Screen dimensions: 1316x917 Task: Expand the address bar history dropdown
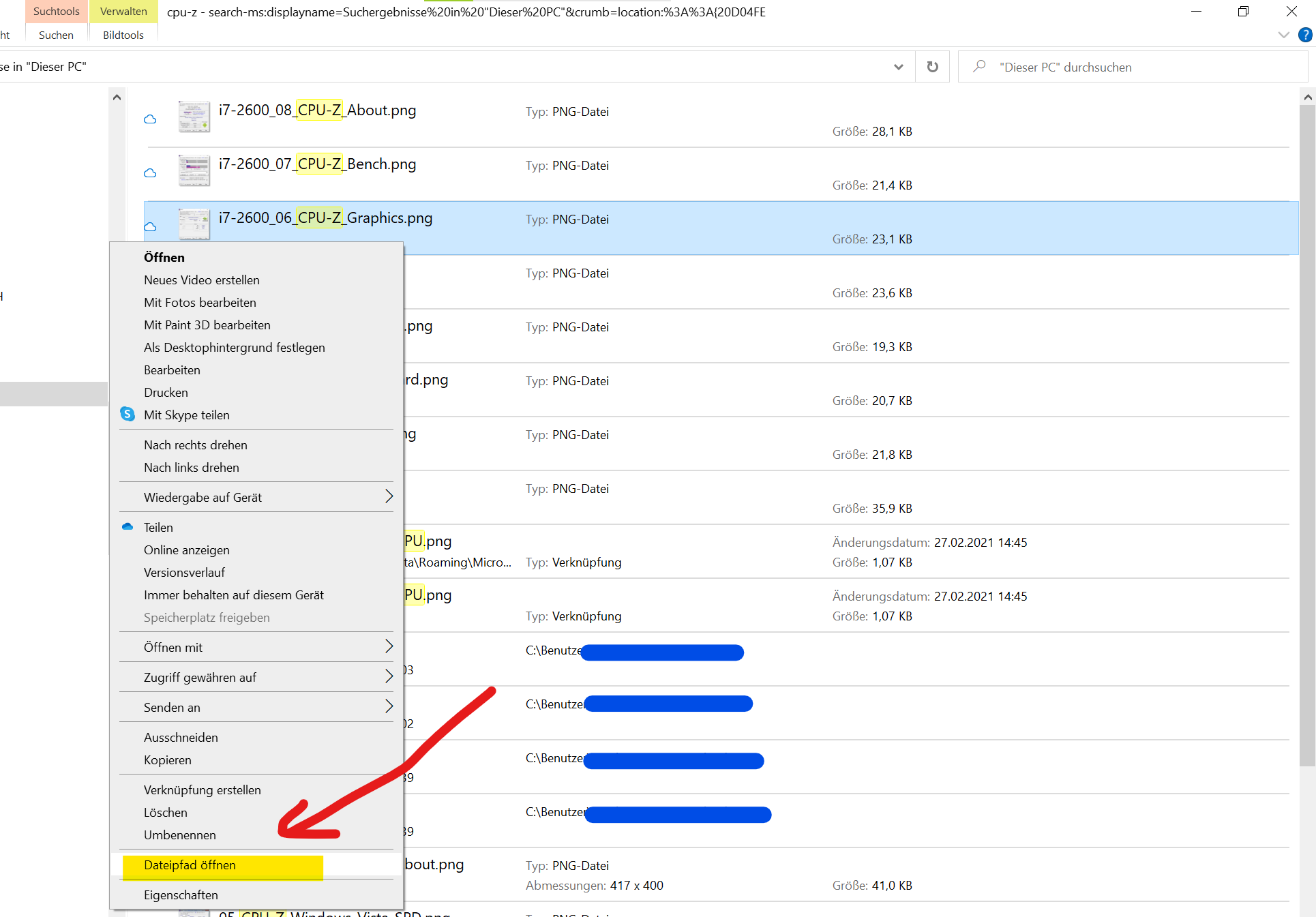pyautogui.click(x=898, y=67)
